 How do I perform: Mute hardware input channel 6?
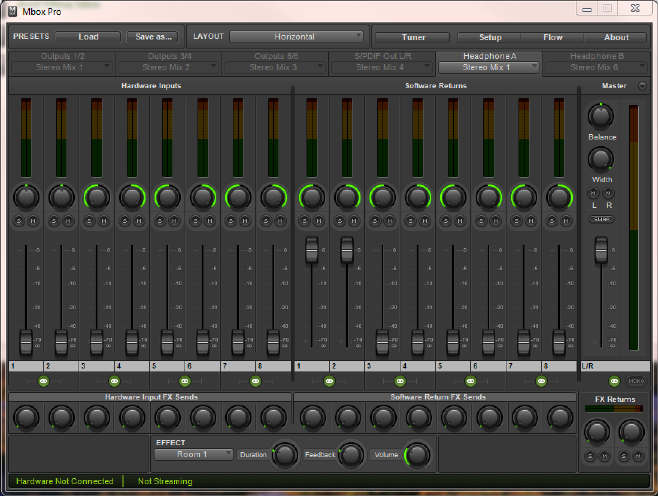click(x=210, y=221)
